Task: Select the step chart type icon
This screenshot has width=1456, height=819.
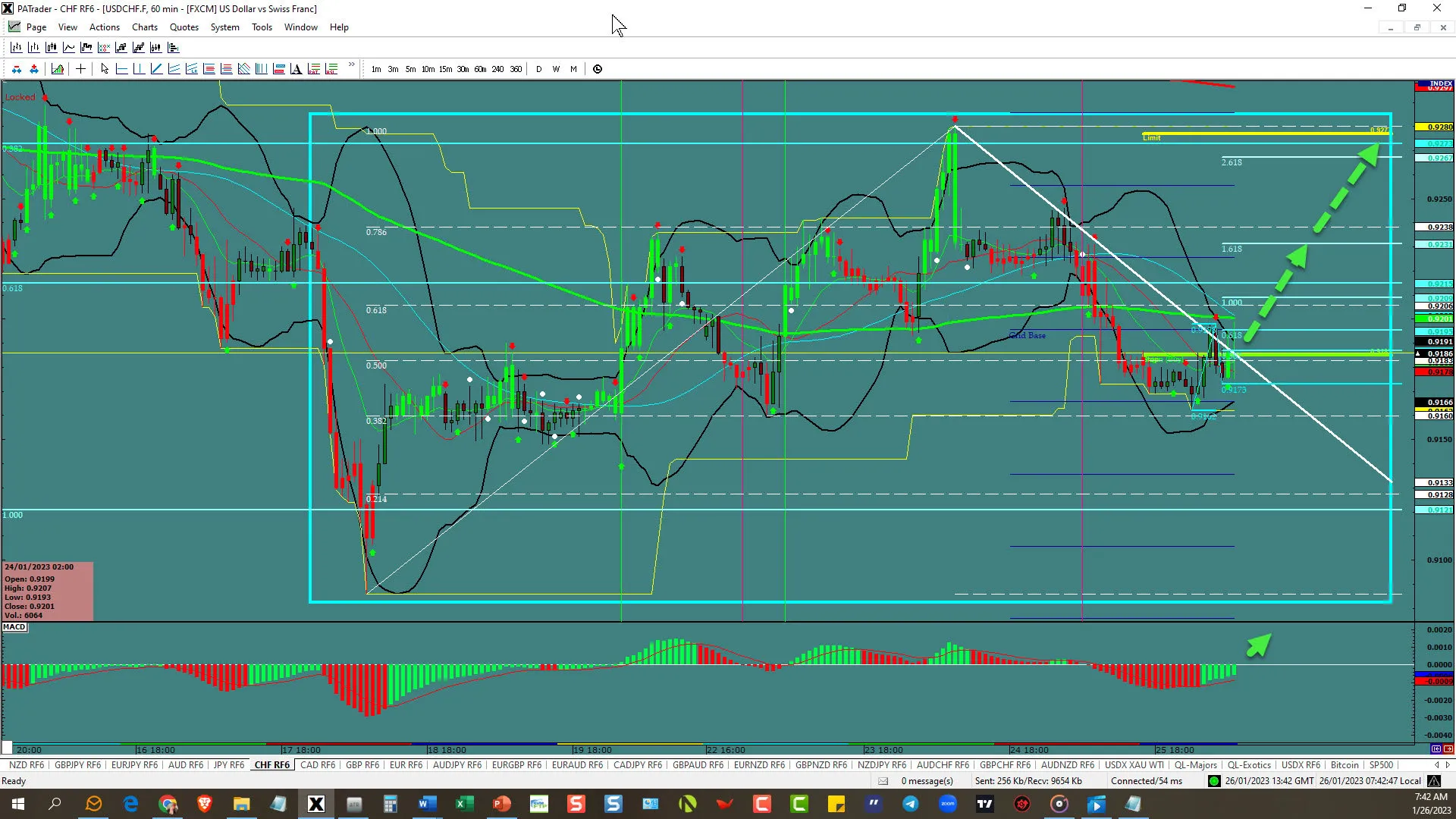Action: pos(86,48)
